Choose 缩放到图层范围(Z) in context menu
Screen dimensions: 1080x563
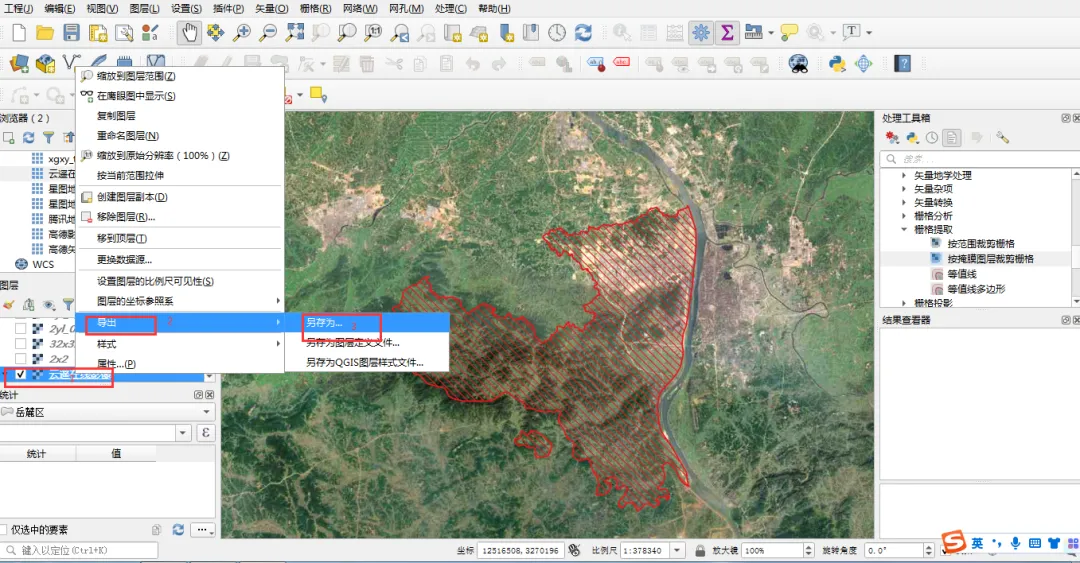[x=180, y=76]
